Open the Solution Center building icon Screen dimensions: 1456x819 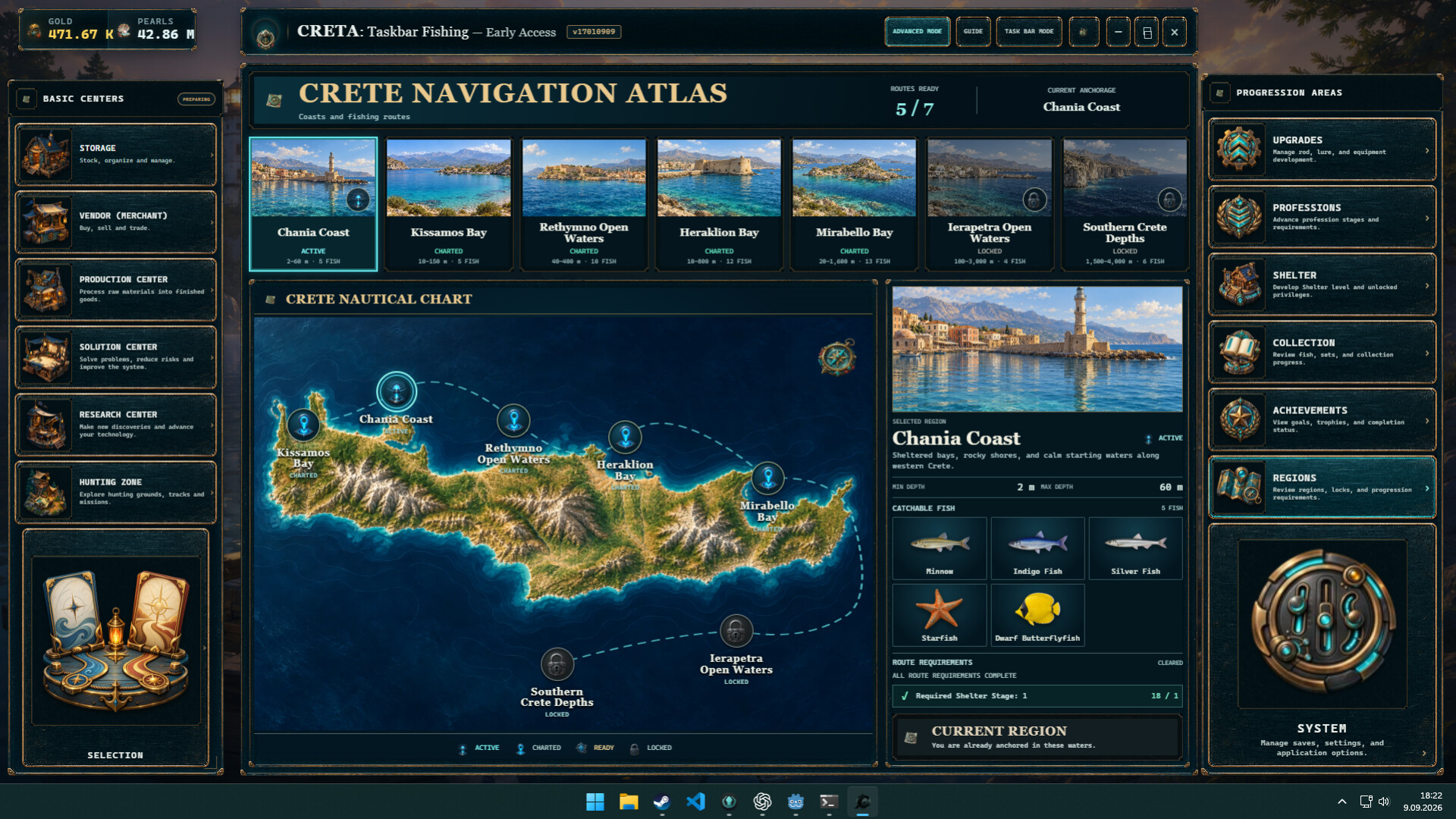pyautogui.click(x=46, y=356)
